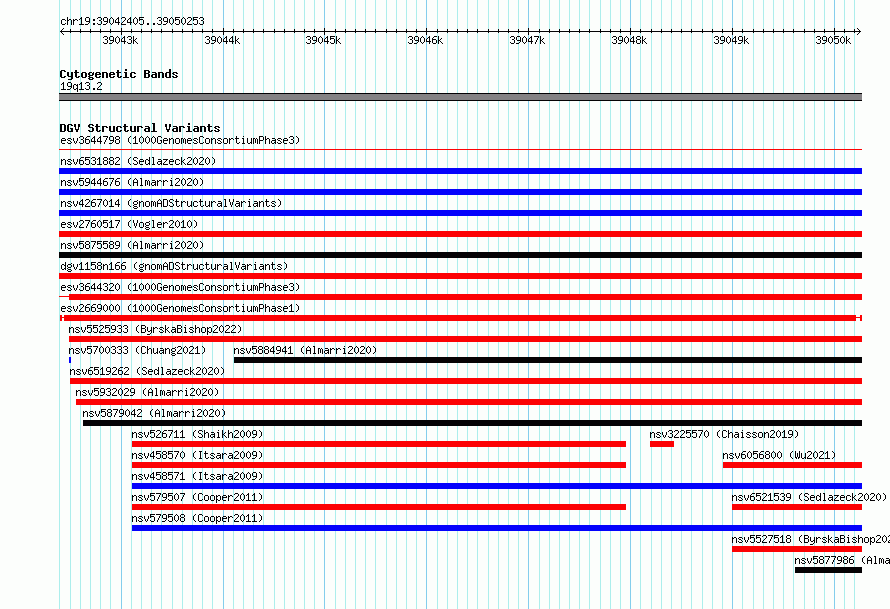Image resolution: width=890 pixels, height=609 pixels.
Task: Click the 39048k ruler tick label
Action: tap(629, 40)
